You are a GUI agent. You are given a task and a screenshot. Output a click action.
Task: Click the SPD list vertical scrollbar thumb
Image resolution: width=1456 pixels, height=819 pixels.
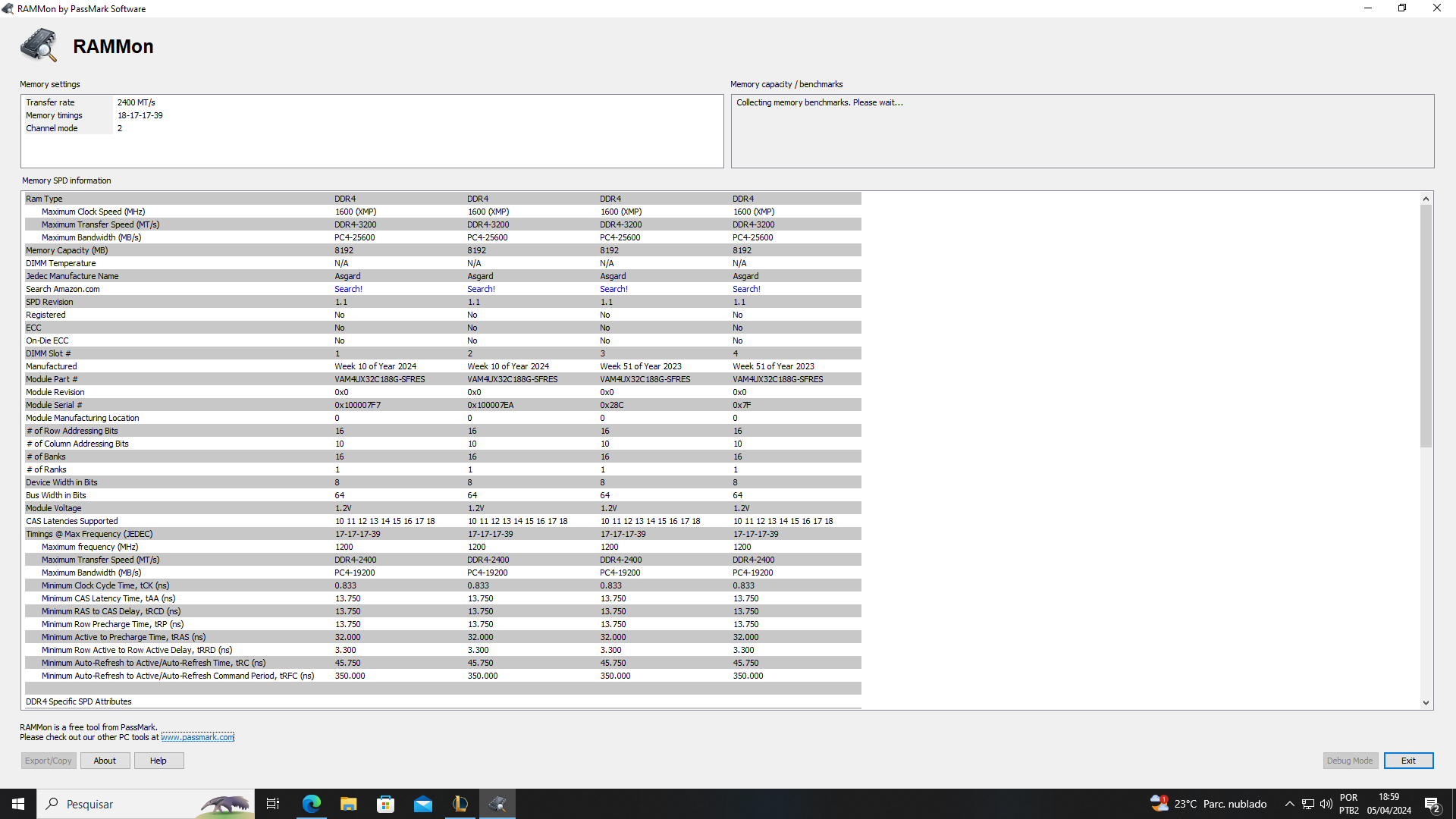pos(1426,326)
